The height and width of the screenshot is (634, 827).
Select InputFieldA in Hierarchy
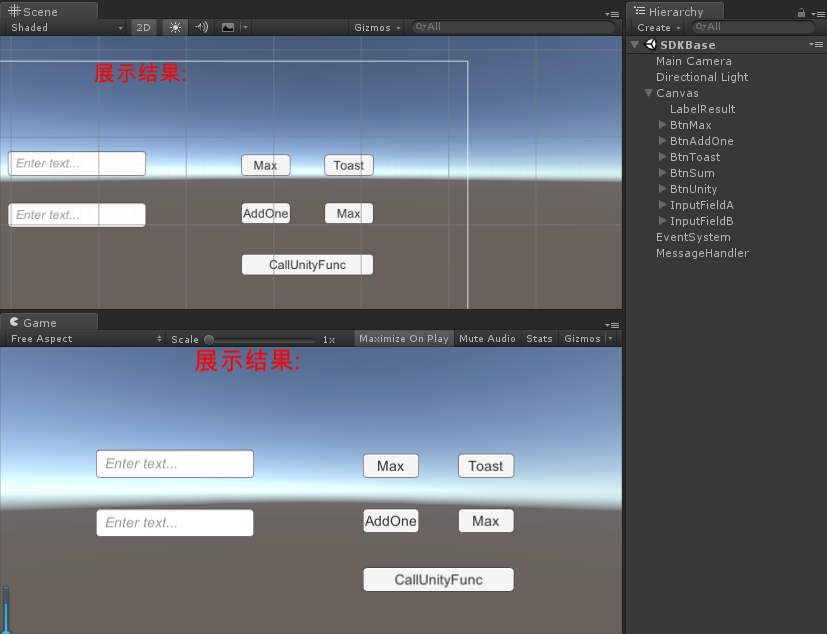[701, 205]
